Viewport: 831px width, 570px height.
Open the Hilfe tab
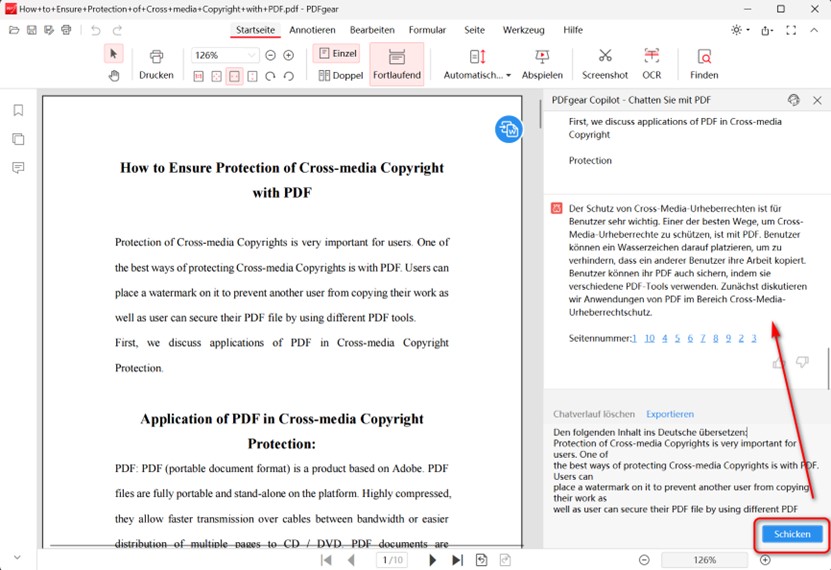(573, 30)
